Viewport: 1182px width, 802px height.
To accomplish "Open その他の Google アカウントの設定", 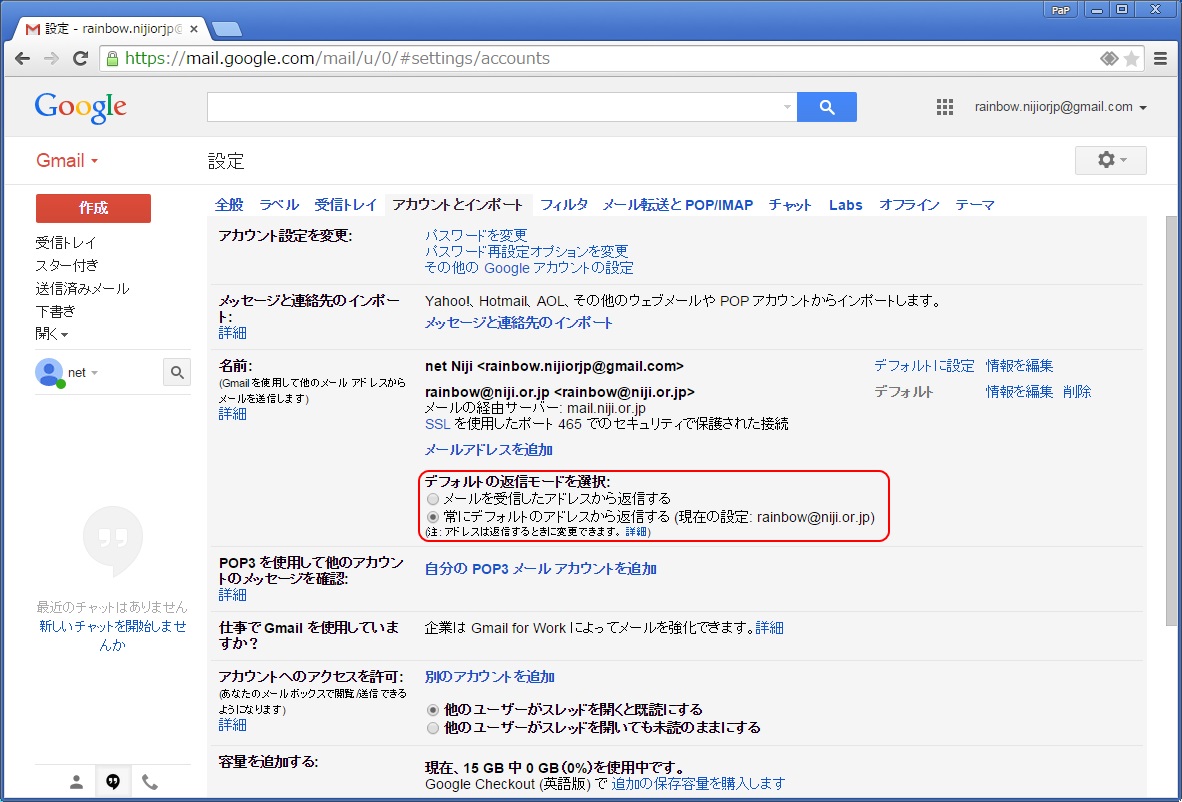I will (x=529, y=268).
